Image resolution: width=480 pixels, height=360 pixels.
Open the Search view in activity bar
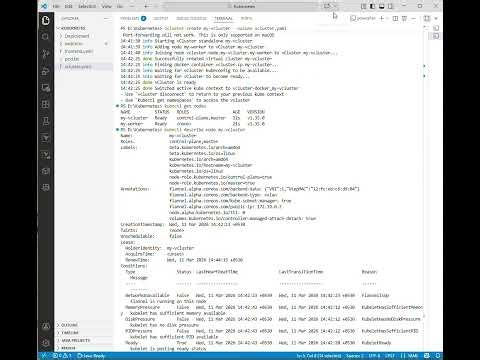pyautogui.click(x=46, y=37)
